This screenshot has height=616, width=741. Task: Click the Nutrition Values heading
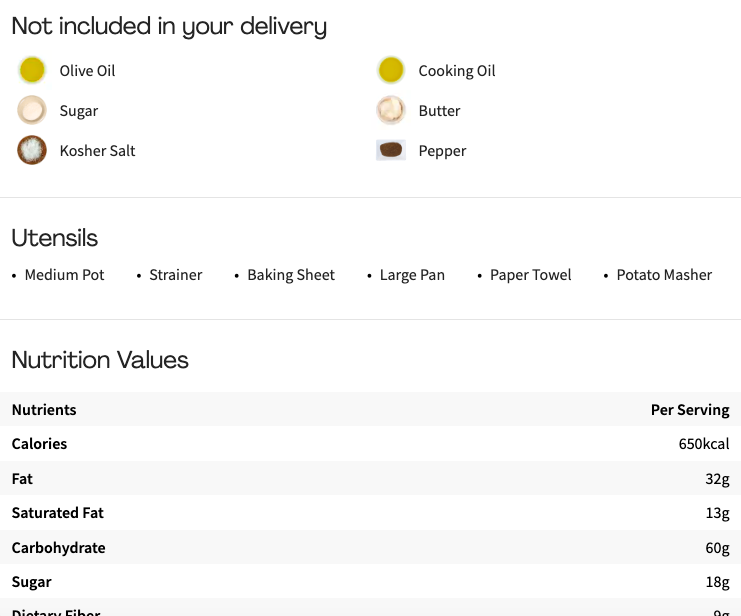(x=100, y=360)
